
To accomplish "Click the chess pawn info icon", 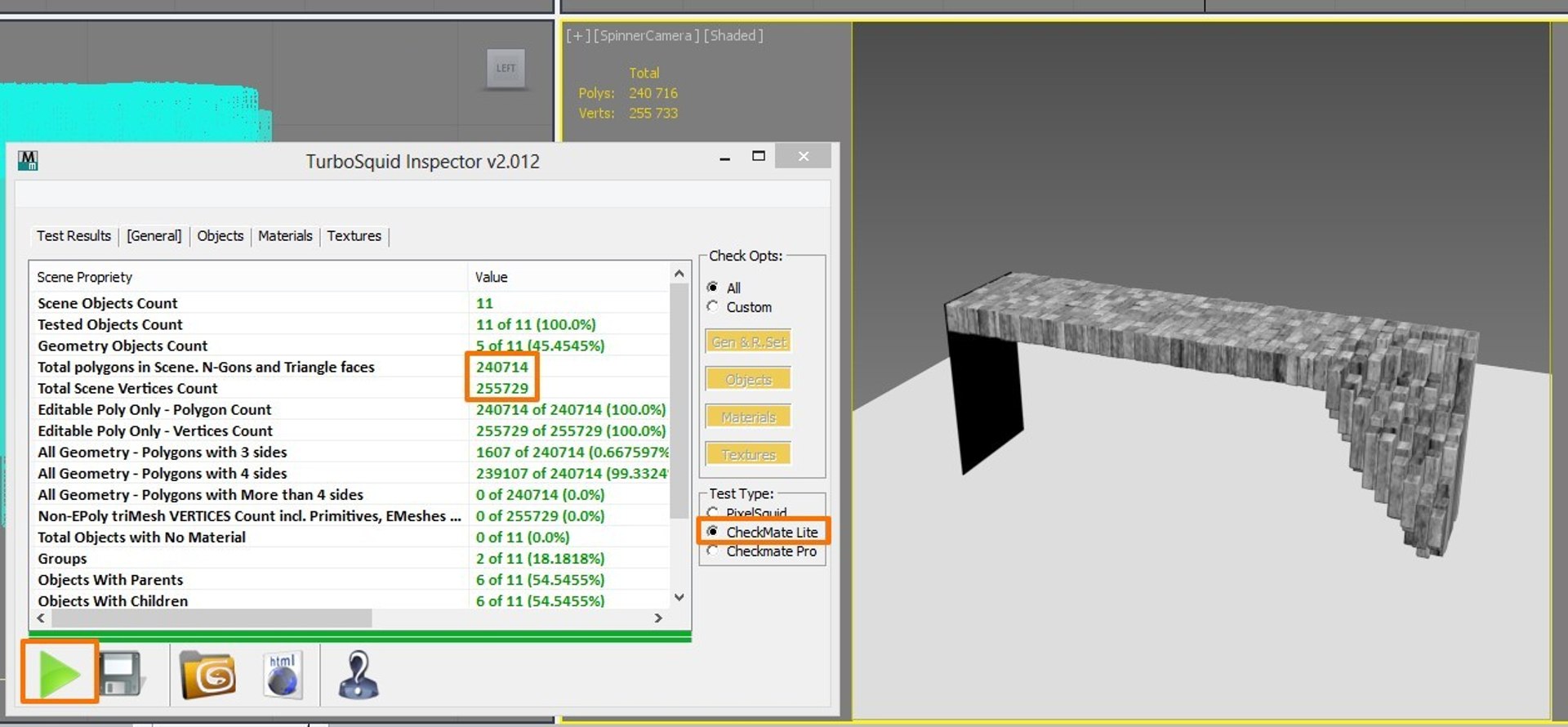I will pyautogui.click(x=358, y=675).
